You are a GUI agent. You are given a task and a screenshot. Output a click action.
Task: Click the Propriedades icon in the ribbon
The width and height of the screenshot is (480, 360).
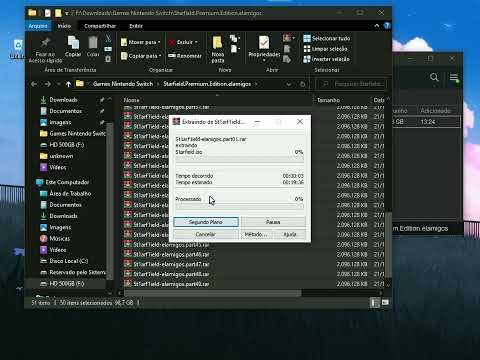[x=264, y=43]
